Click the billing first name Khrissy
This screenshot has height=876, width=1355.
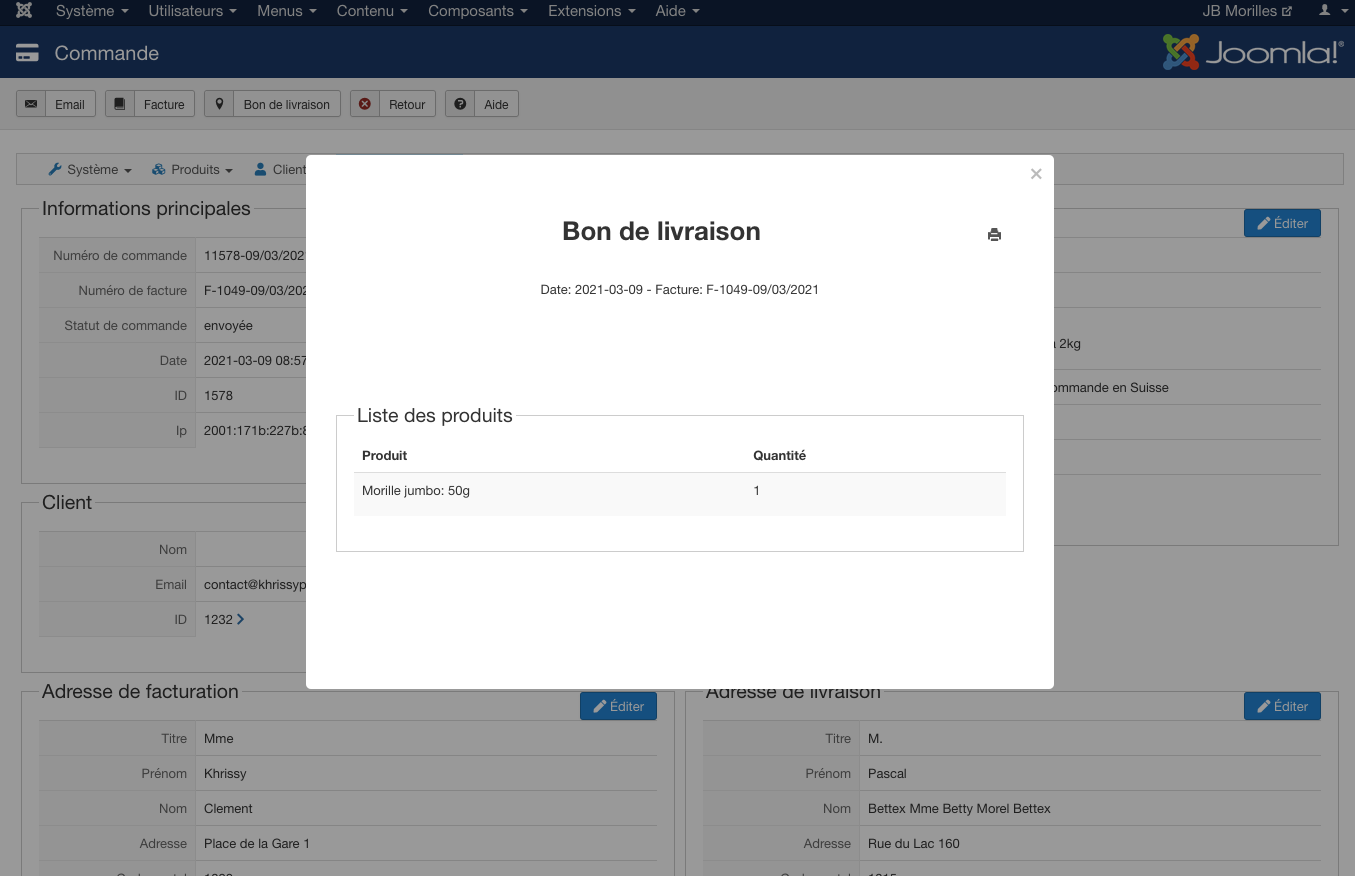coord(225,774)
